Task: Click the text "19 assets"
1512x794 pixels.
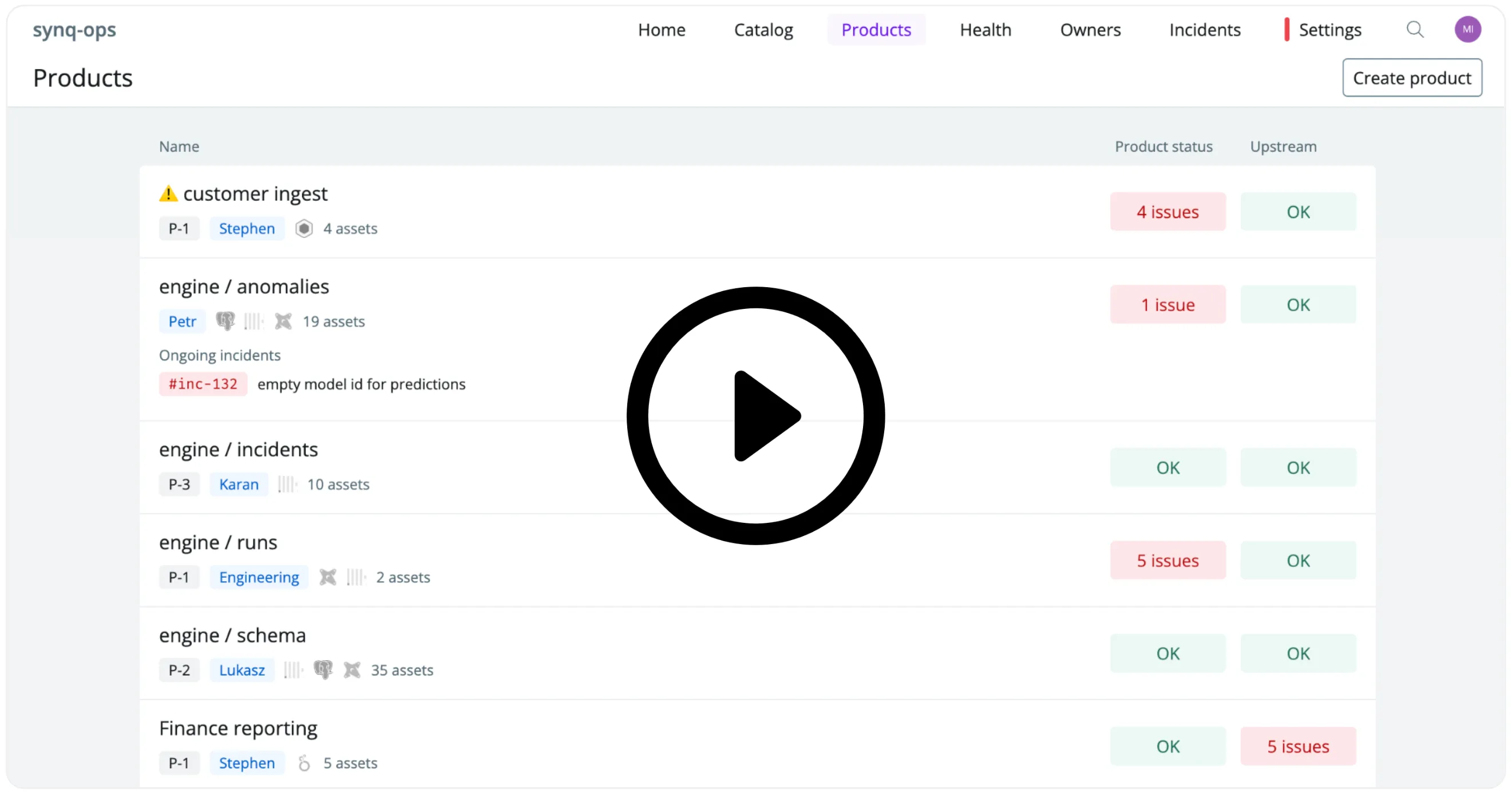Action: 334,321
